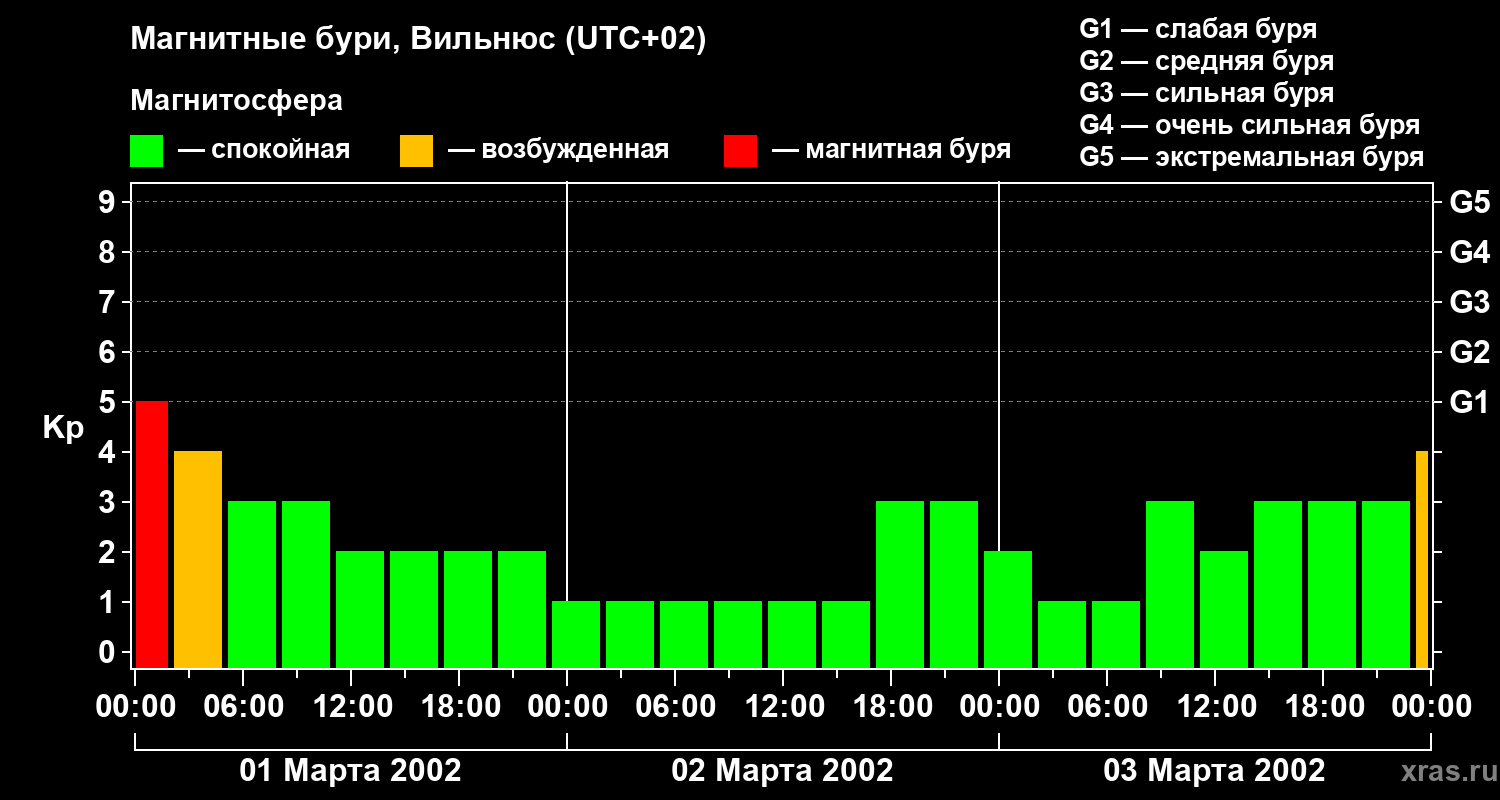
Task: Click the orange возбужденная legend swatch
Action: (416, 151)
